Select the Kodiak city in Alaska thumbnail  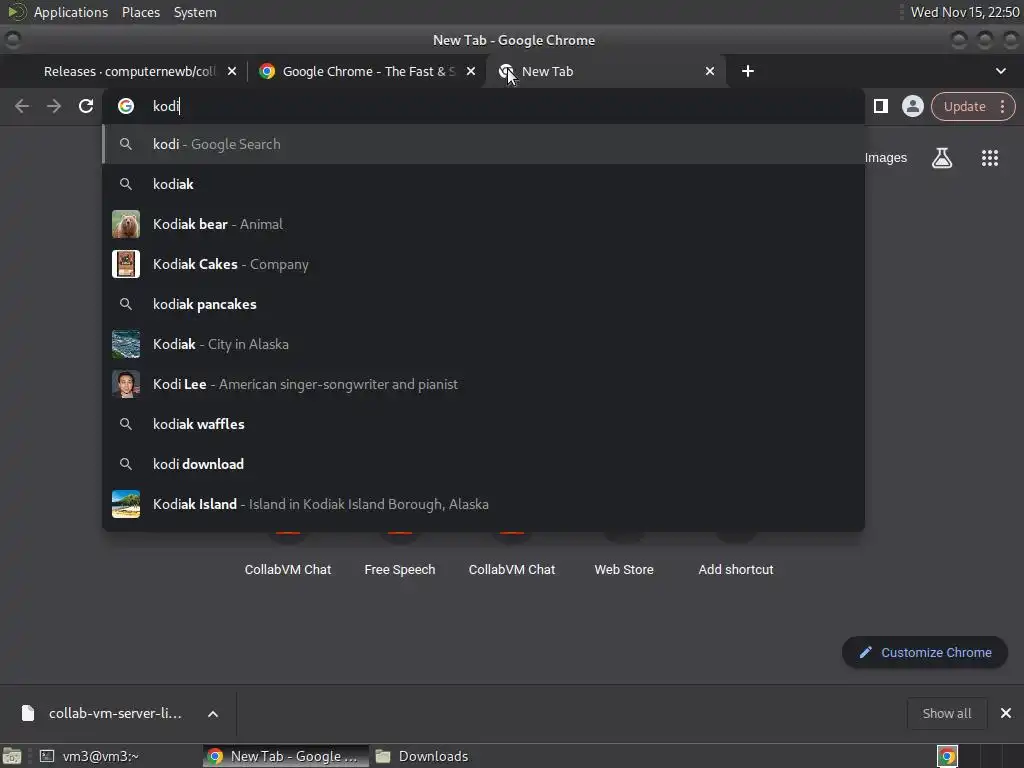126,344
